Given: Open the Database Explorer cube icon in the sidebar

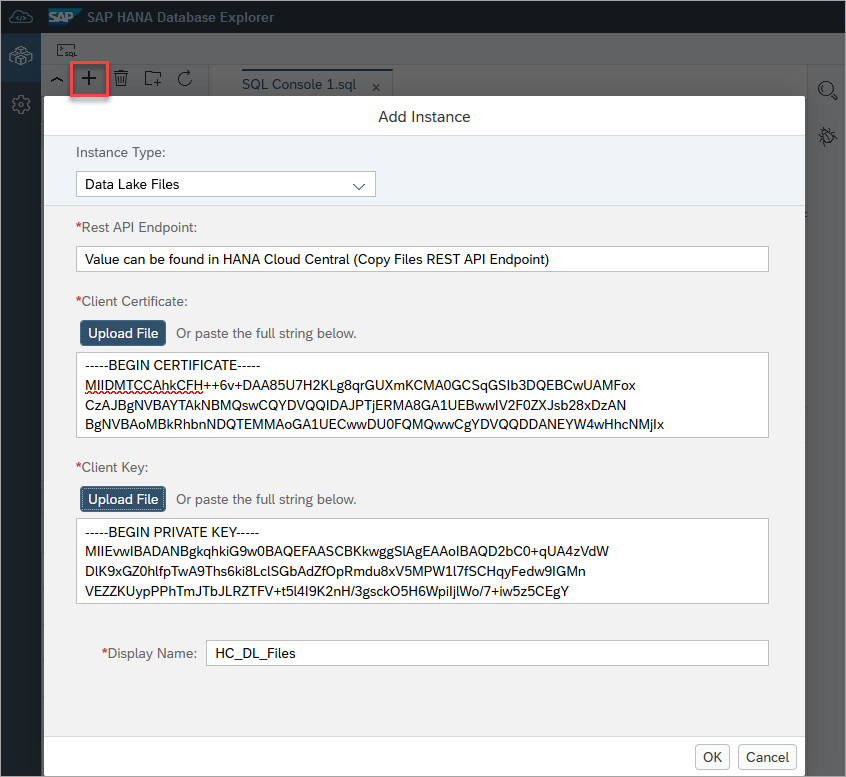Looking at the screenshot, I should coord(21,56).
